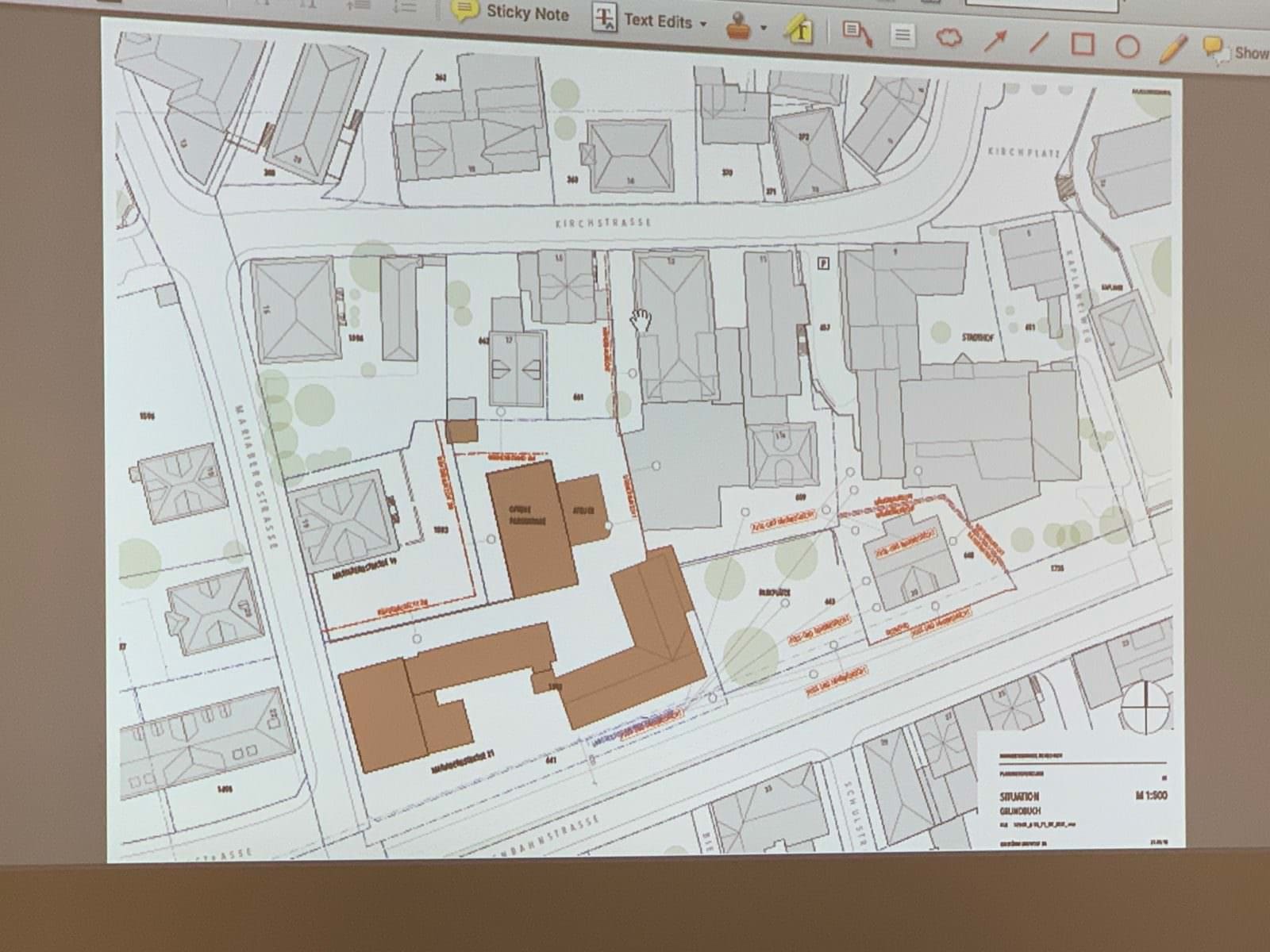Choose the red Arrow tool
Screen dimensions: 1270x952
(995, 41)
